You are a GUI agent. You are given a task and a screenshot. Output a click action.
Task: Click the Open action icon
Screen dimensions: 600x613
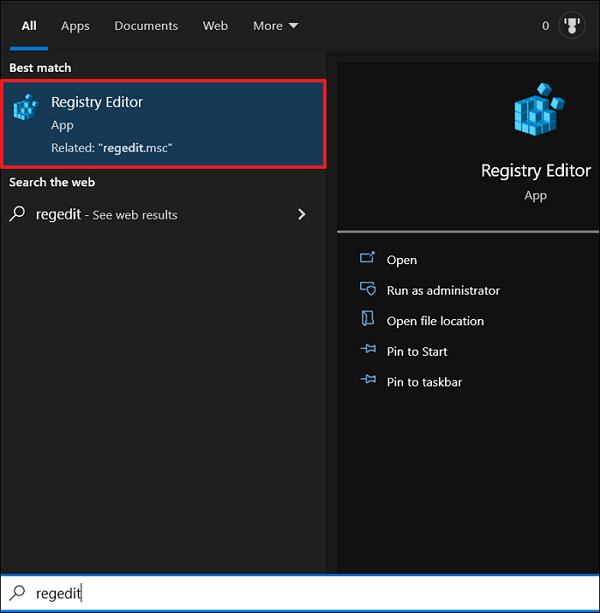tap(367, 258)
